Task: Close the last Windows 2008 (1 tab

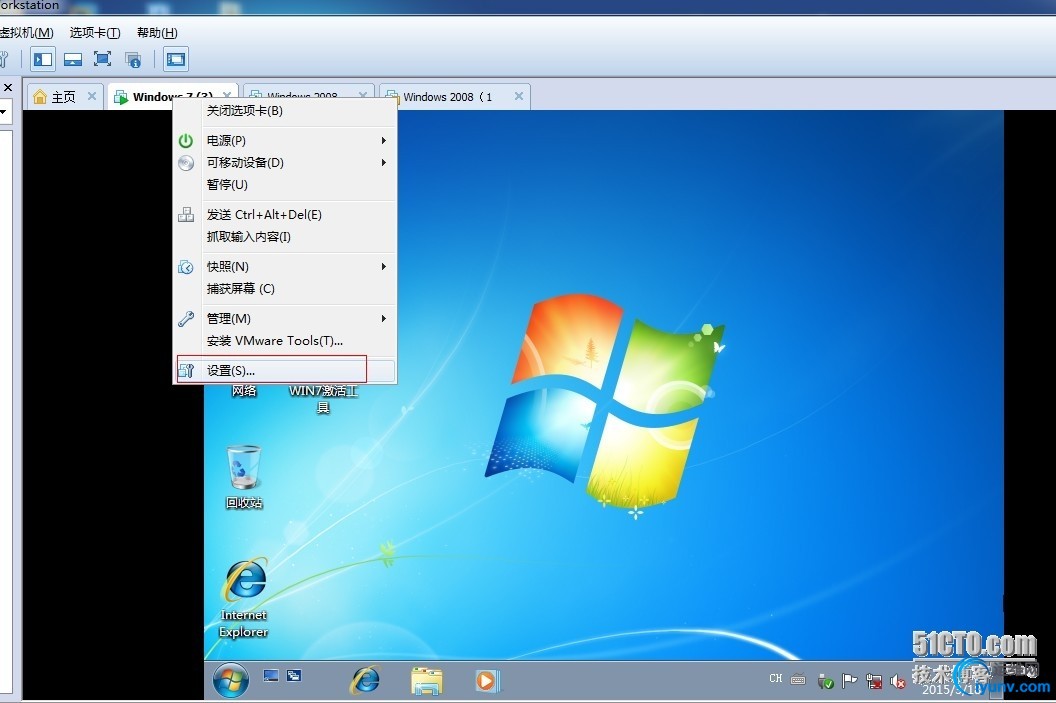Action: tap(519, 96)
